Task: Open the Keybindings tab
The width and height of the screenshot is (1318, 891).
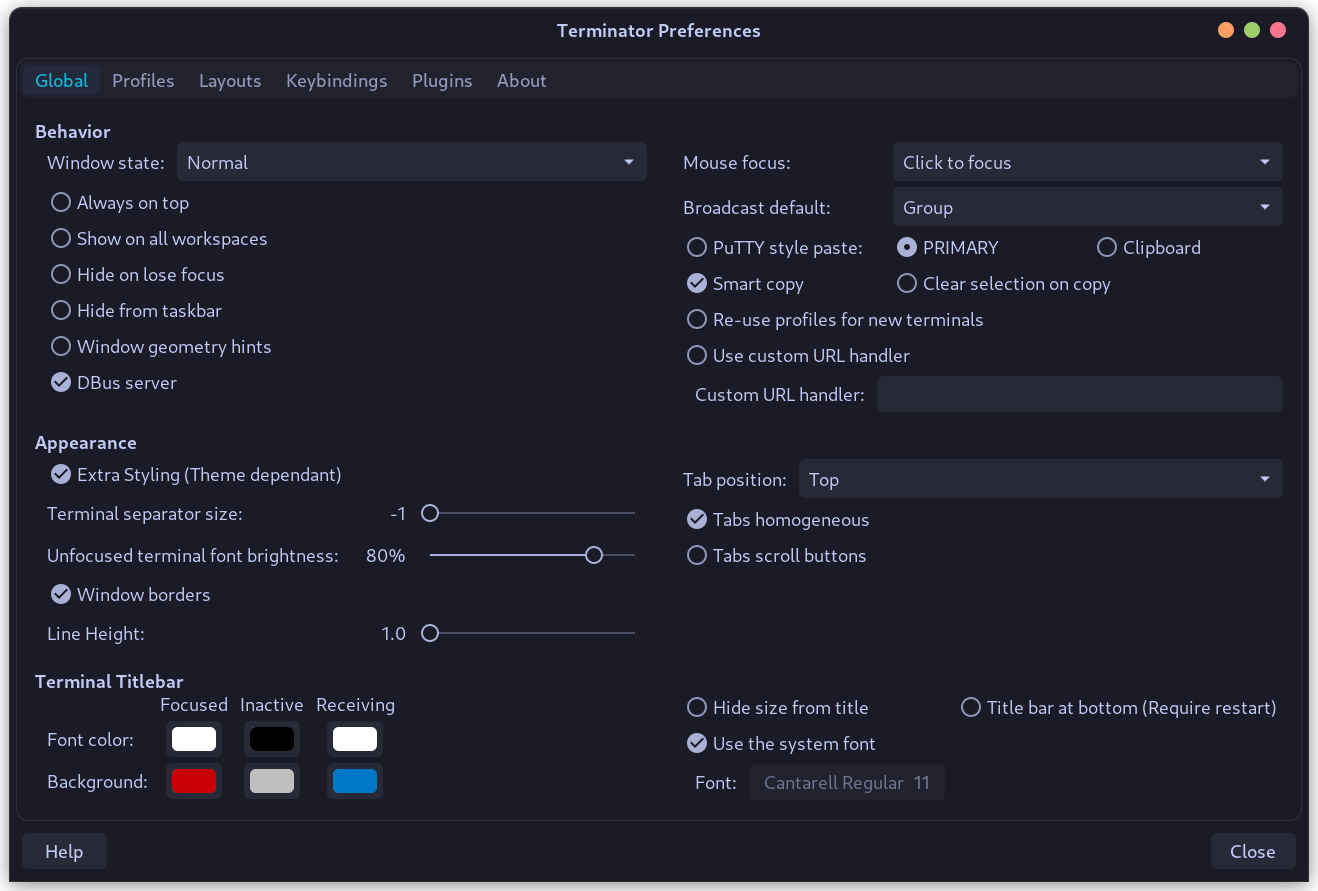Action: tap(336, 81)
